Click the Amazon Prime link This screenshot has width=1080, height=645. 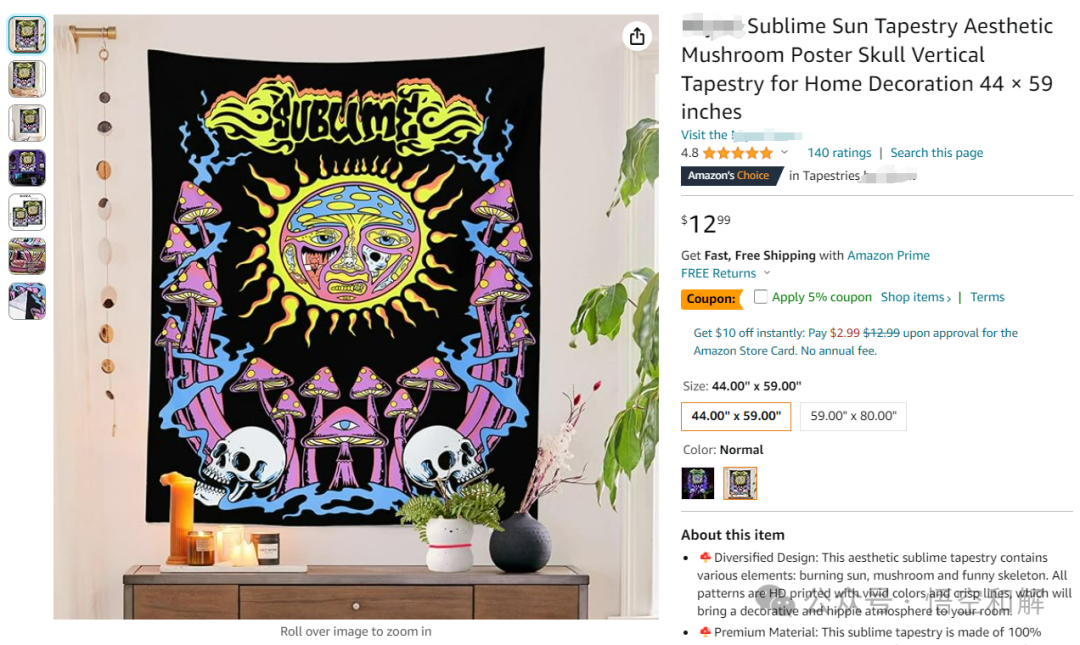point(888,256)
